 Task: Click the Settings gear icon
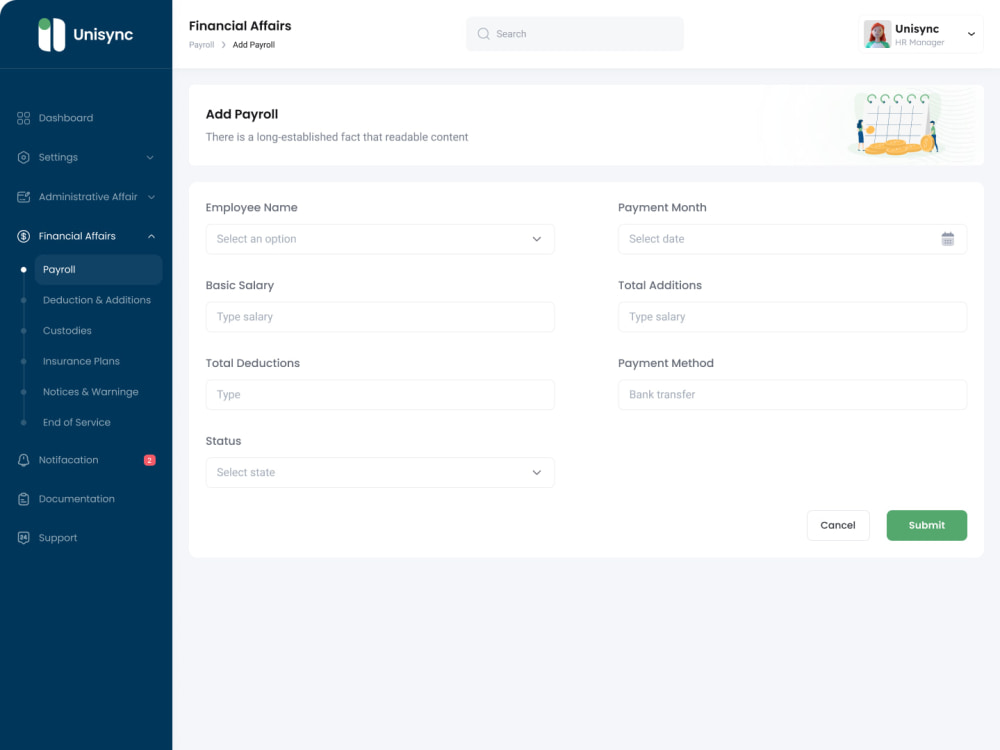coord(24,158)
